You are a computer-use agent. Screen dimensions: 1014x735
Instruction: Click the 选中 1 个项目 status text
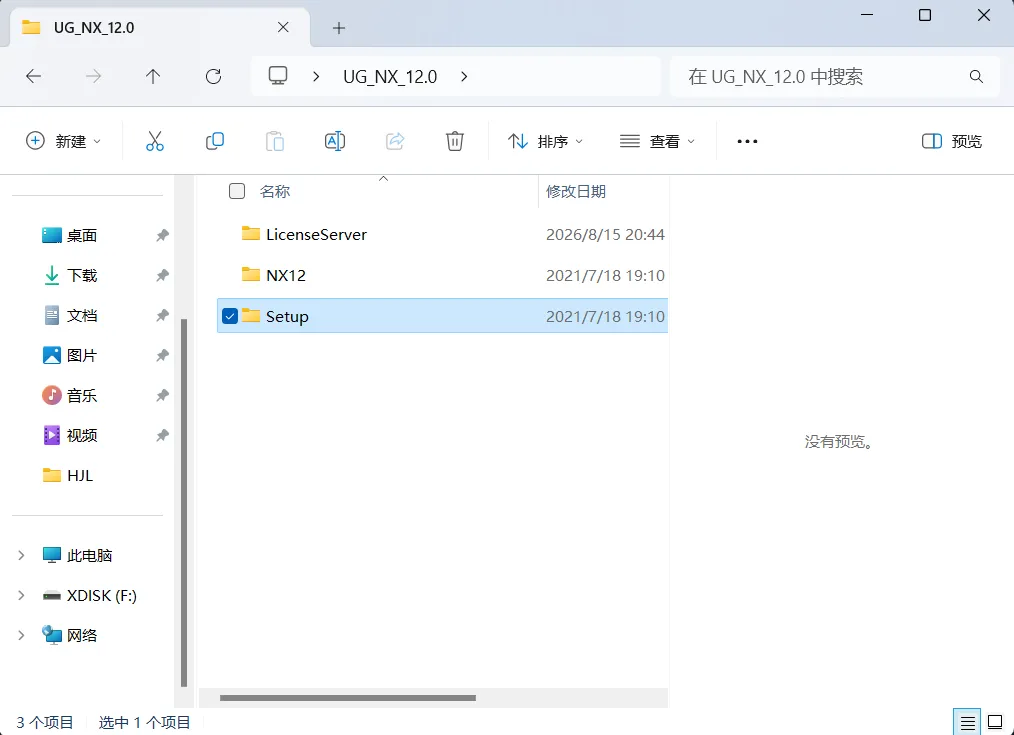(144, 722)
